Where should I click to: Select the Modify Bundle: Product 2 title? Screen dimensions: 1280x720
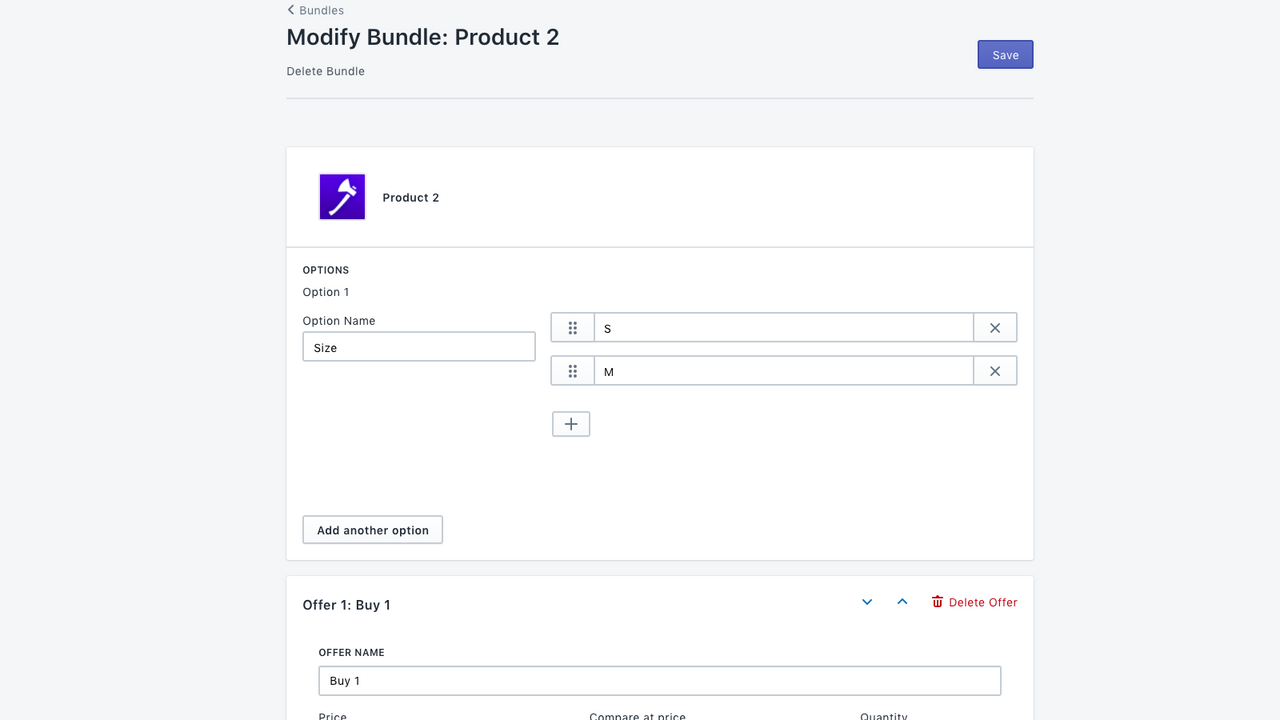422,37
